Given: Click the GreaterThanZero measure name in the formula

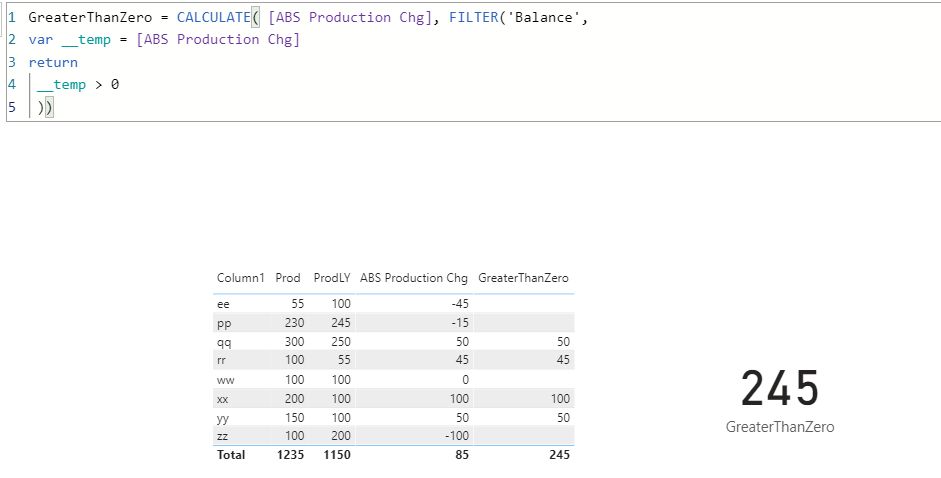Looking at the screenshot, I should pyautogui.click(x=90, y=17).
